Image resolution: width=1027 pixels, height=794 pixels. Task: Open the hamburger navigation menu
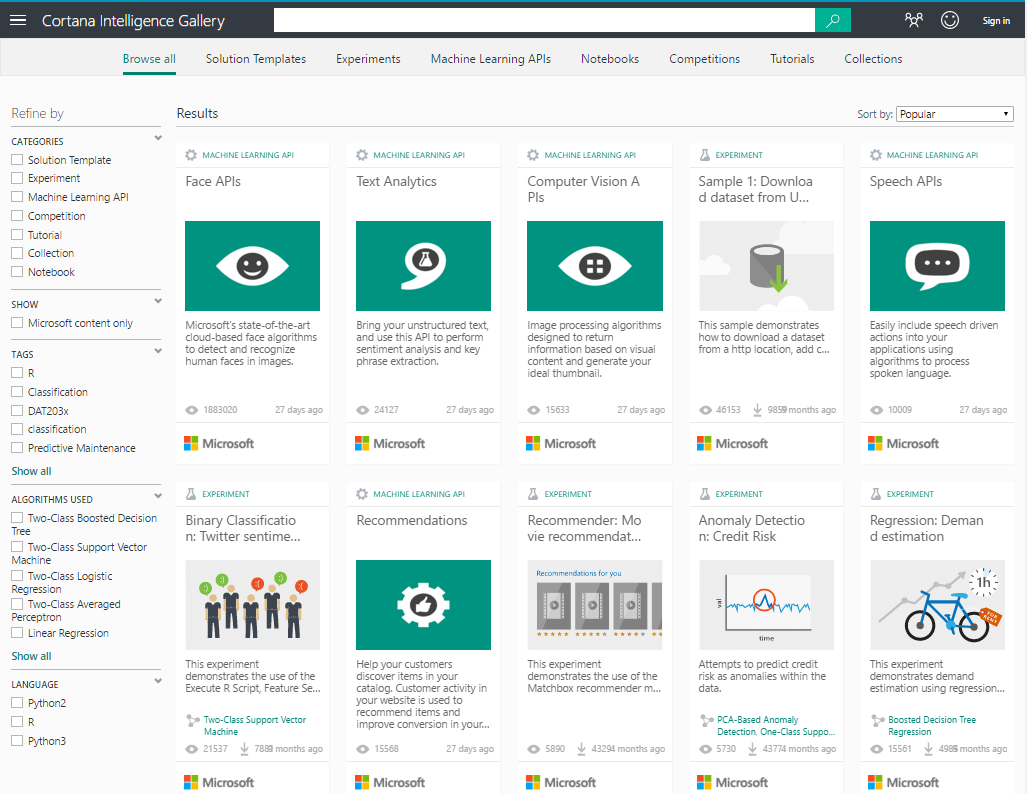pos(18,20)
